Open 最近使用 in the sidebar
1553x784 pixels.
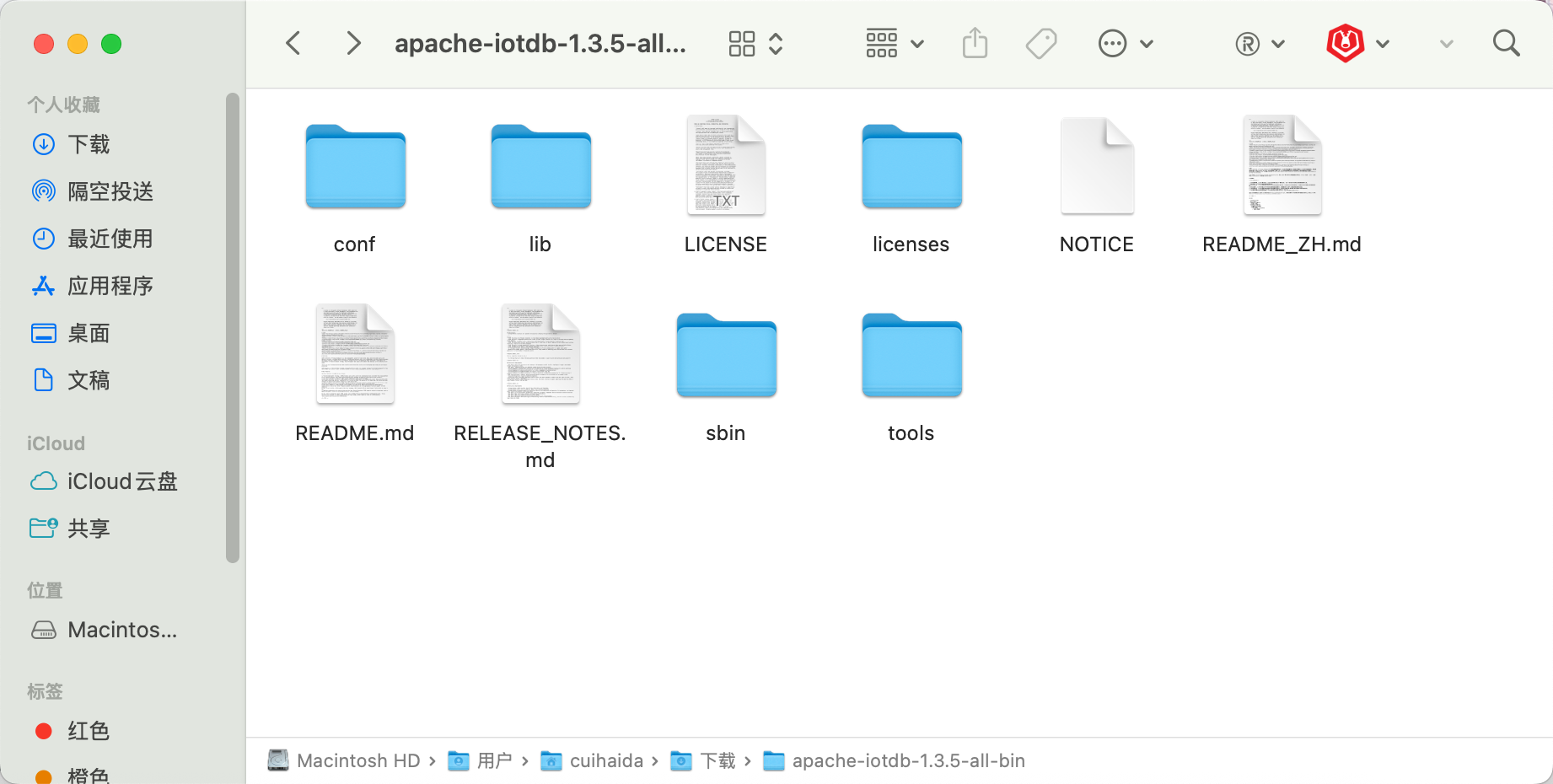point(93,239)
